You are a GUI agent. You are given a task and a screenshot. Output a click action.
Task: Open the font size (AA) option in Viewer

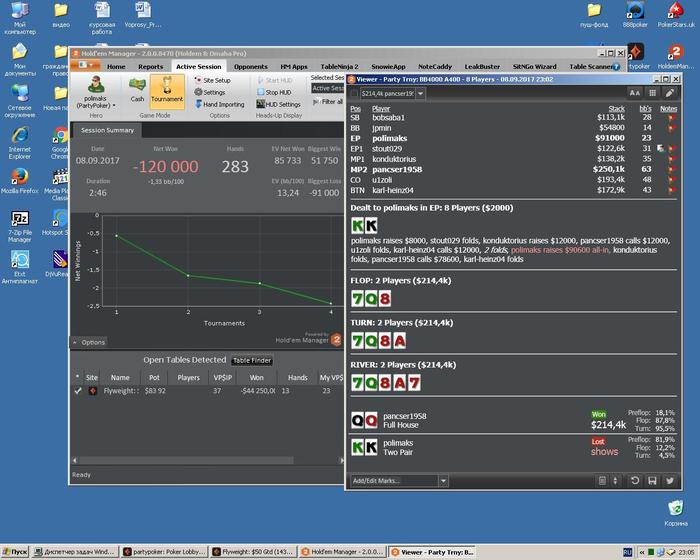634,93
